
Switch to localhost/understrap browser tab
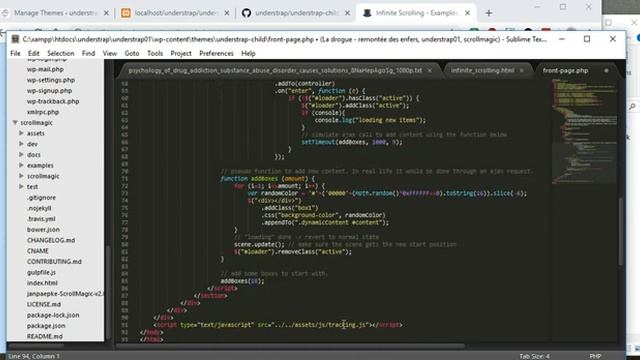tap(176, 13)
